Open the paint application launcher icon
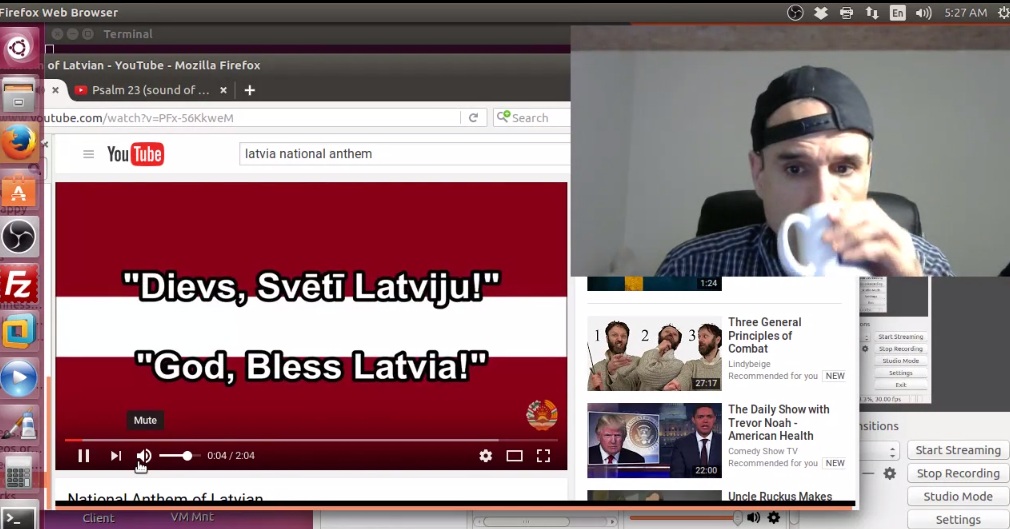Screen dimensions: 1010x529 [x=18, y=427]
